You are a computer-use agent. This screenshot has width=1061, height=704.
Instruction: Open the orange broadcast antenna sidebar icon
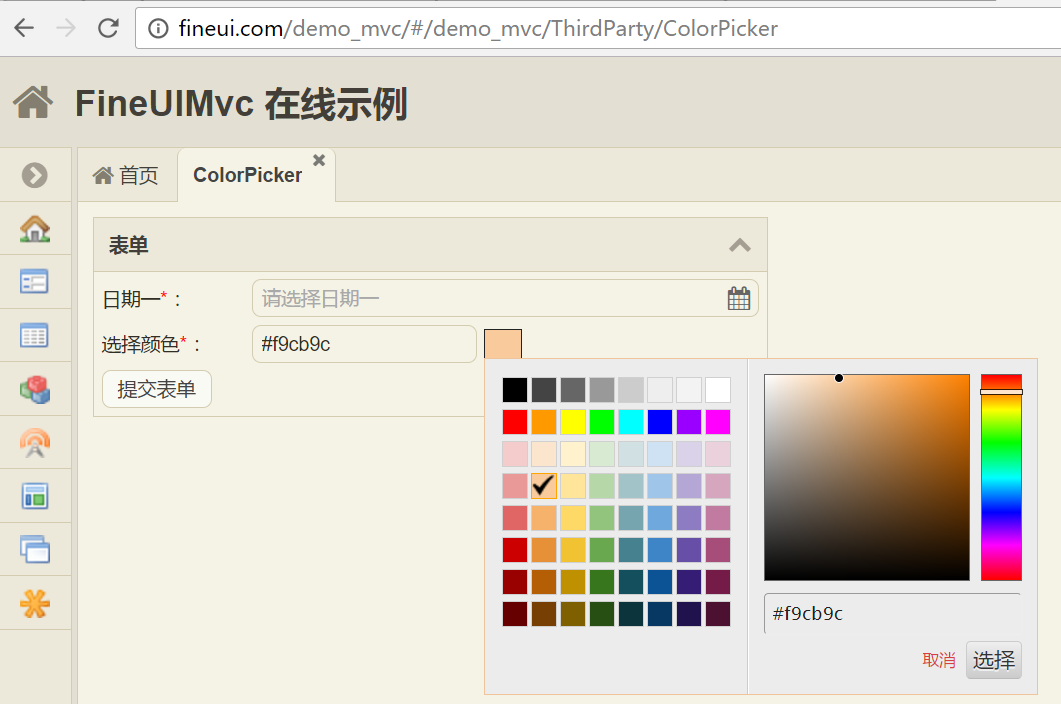click(35, 443)
